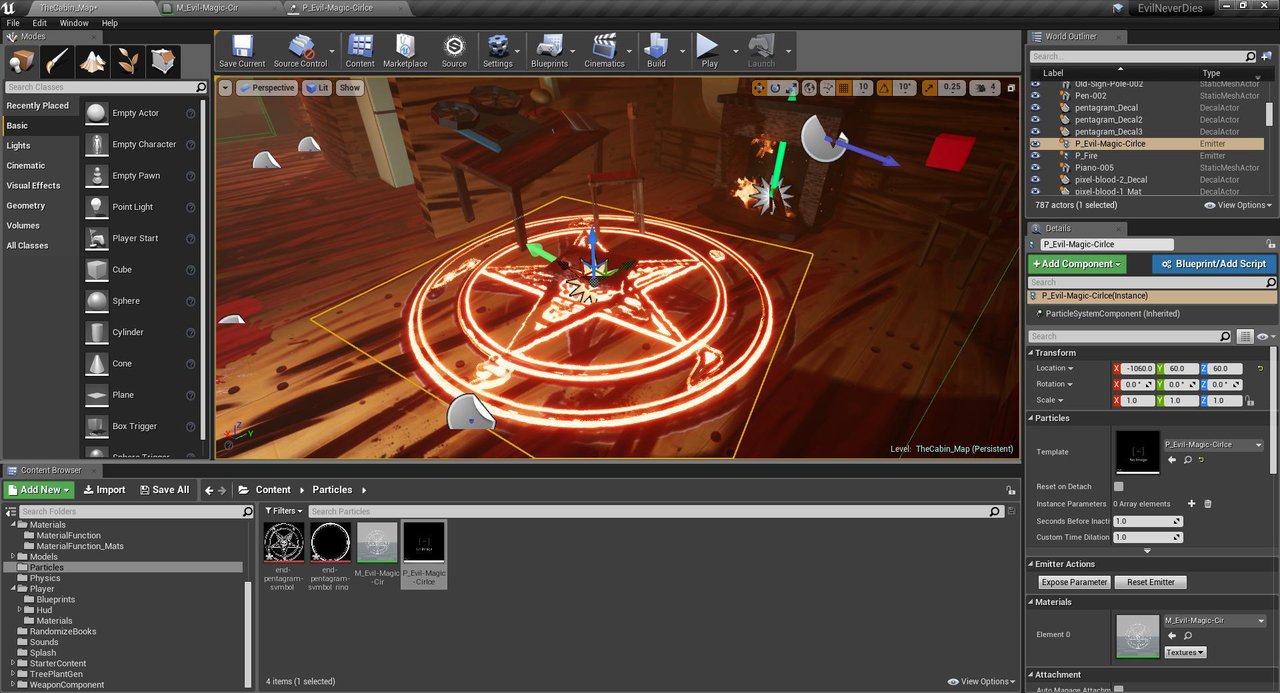Image resolution: width=1280 pixels, height=693 pixels.
Task: Select the translate gizmo icon in viewport toolbar
Action: click(x=759, y=88)
